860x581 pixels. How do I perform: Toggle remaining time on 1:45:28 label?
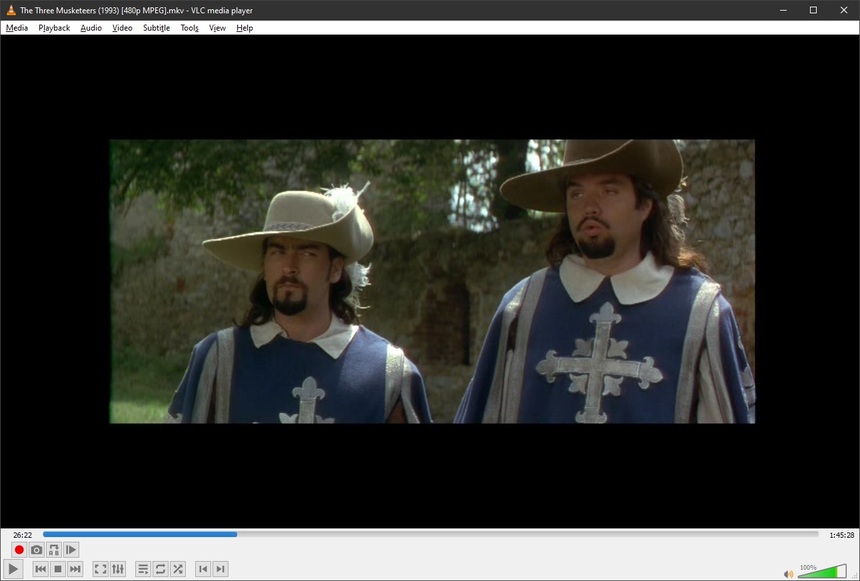(x=841, y=535)
